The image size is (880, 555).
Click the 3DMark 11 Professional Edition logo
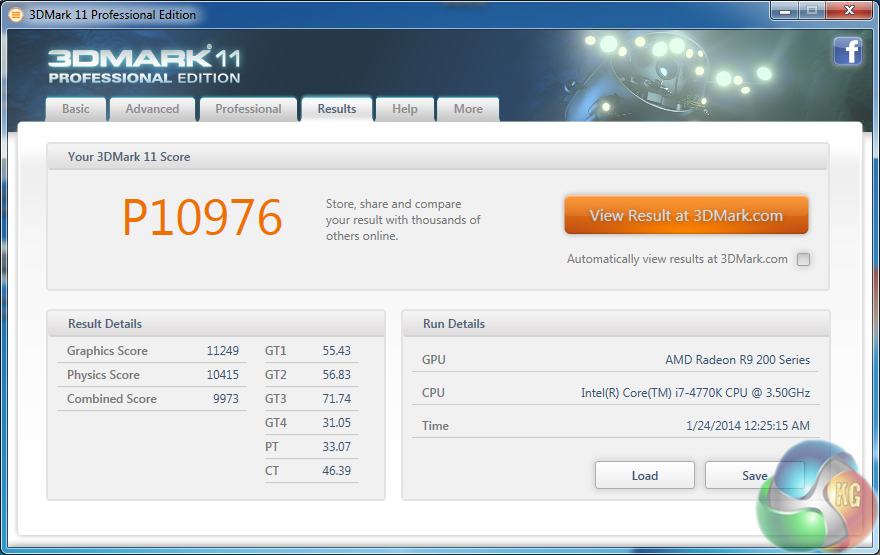tap(144, 66)
